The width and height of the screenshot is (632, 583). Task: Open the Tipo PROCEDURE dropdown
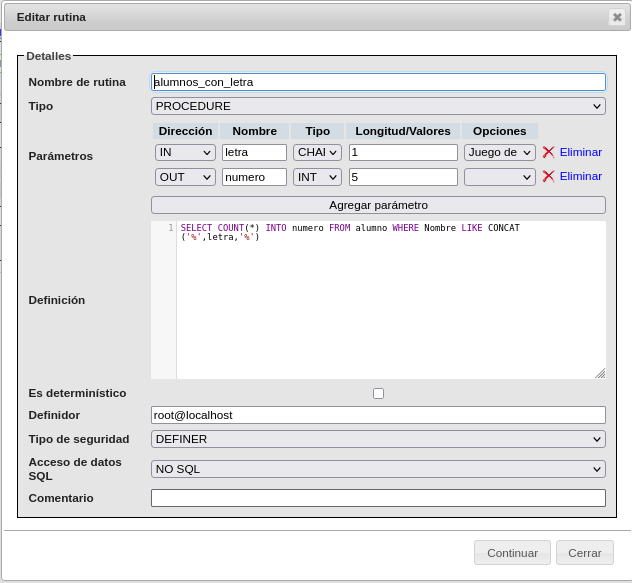[378, 106]
